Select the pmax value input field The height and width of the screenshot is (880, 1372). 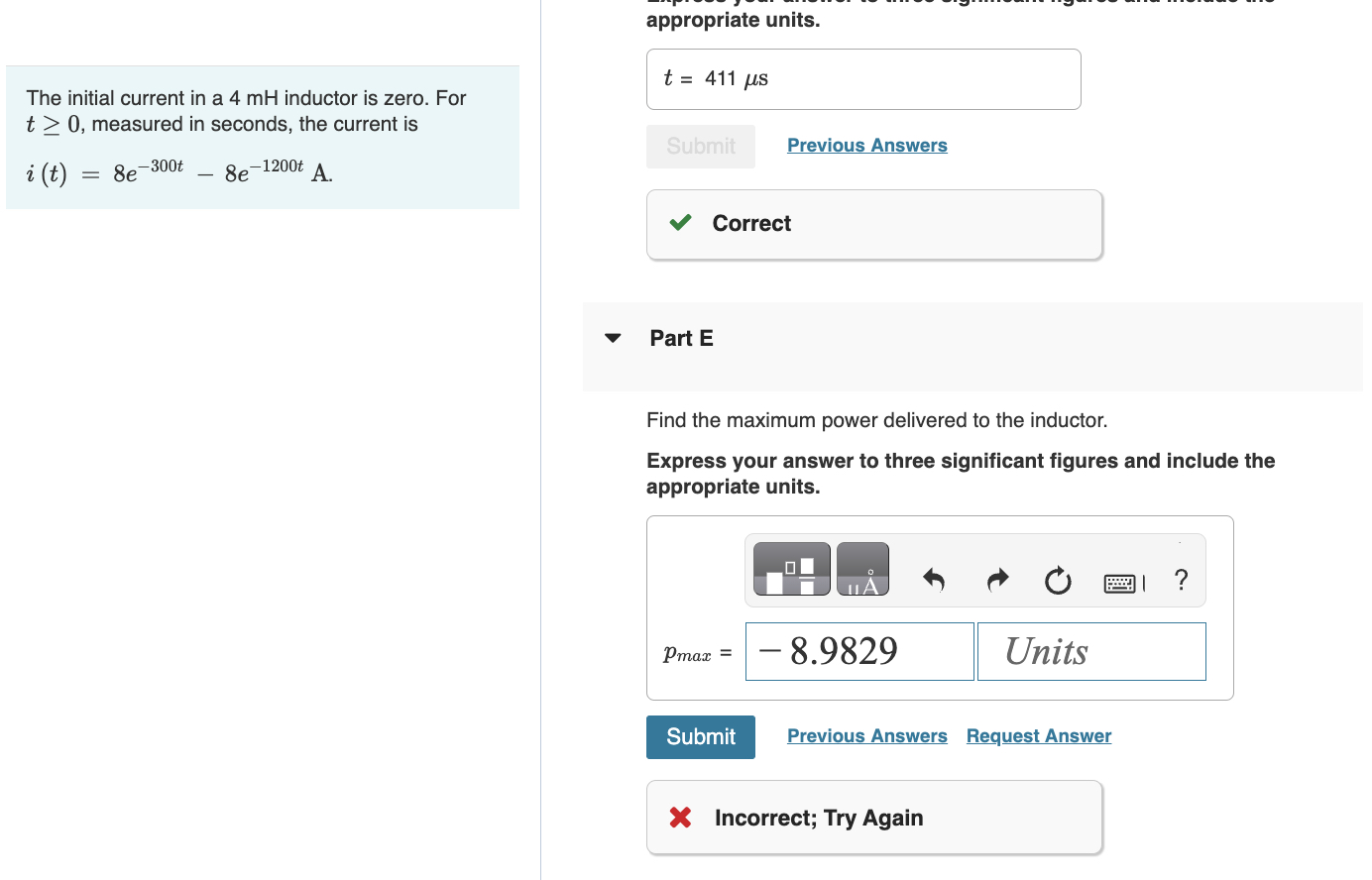coord(858,651)
